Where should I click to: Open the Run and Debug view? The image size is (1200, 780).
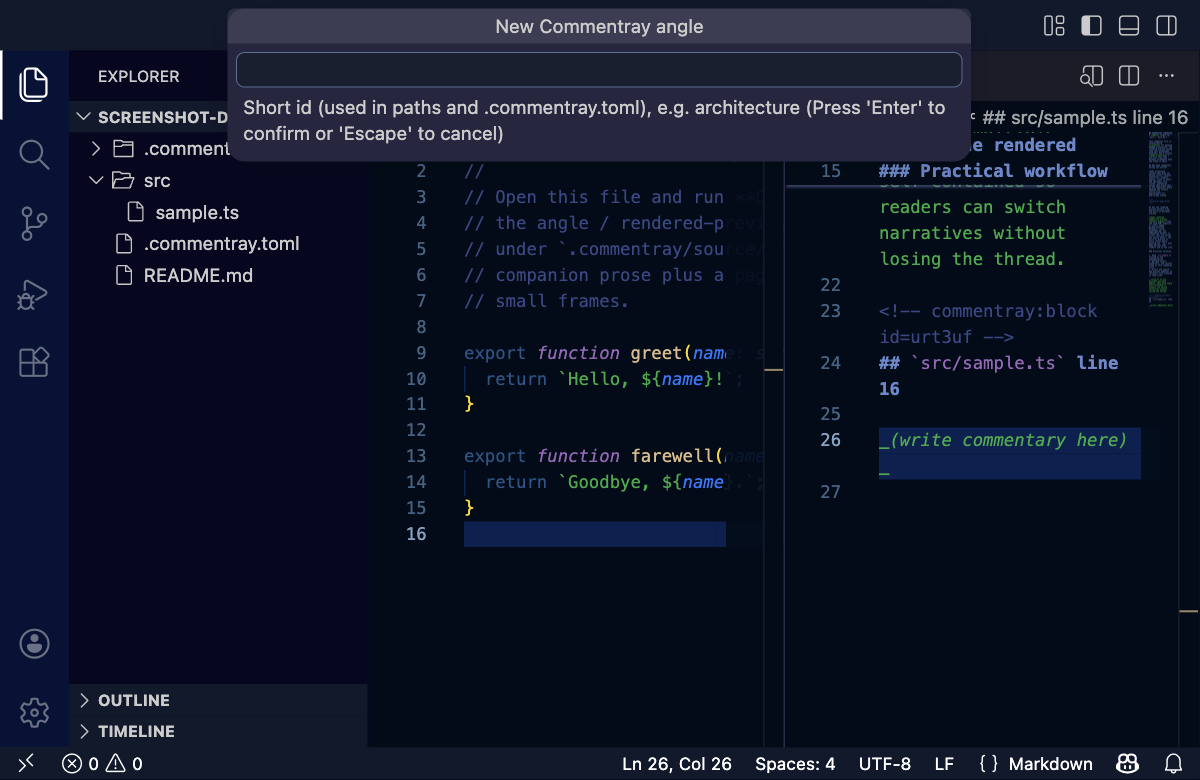pyautogui.click(x=34, y=294)
